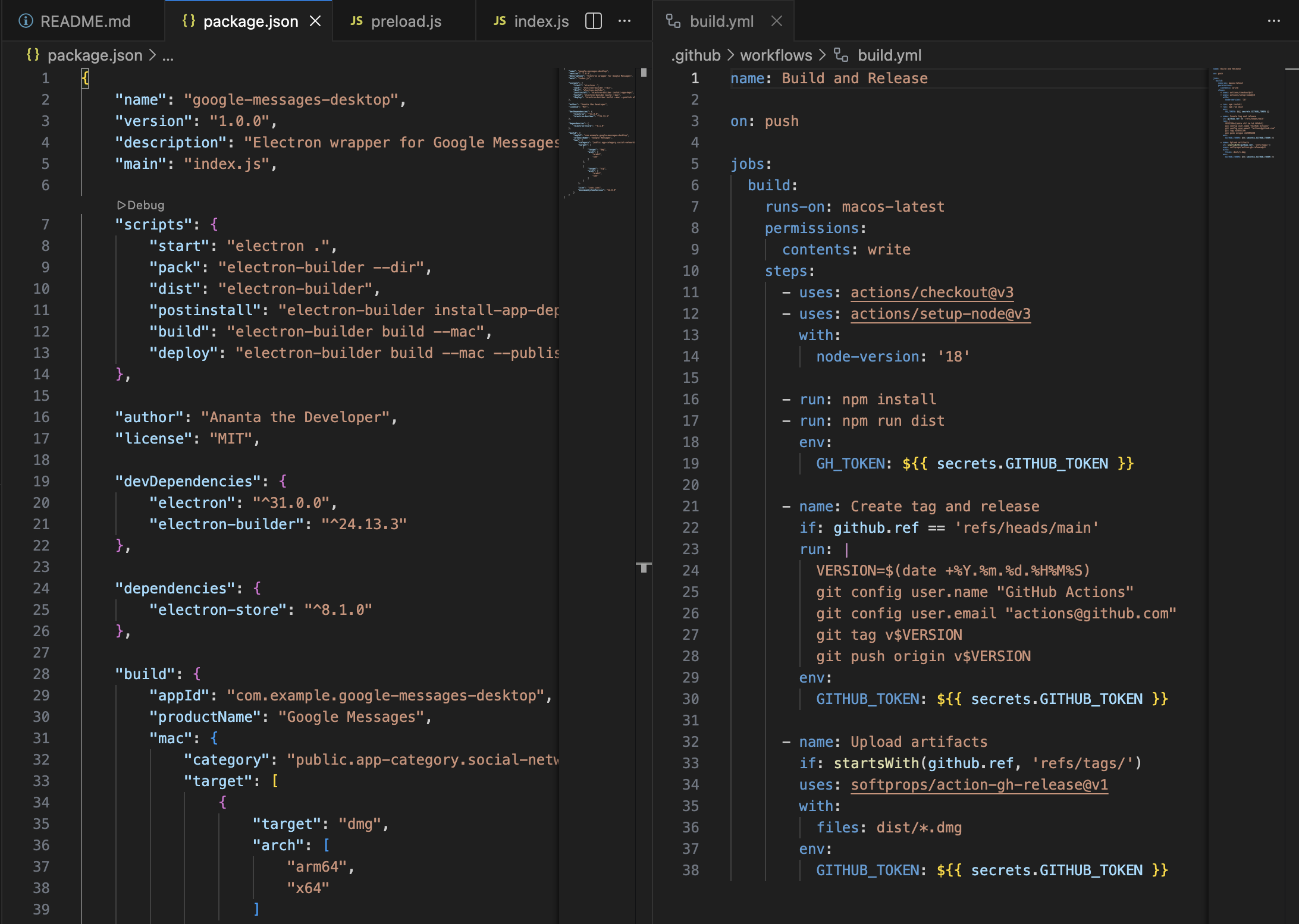Click the package.json minimap code preview

point(600,131)
